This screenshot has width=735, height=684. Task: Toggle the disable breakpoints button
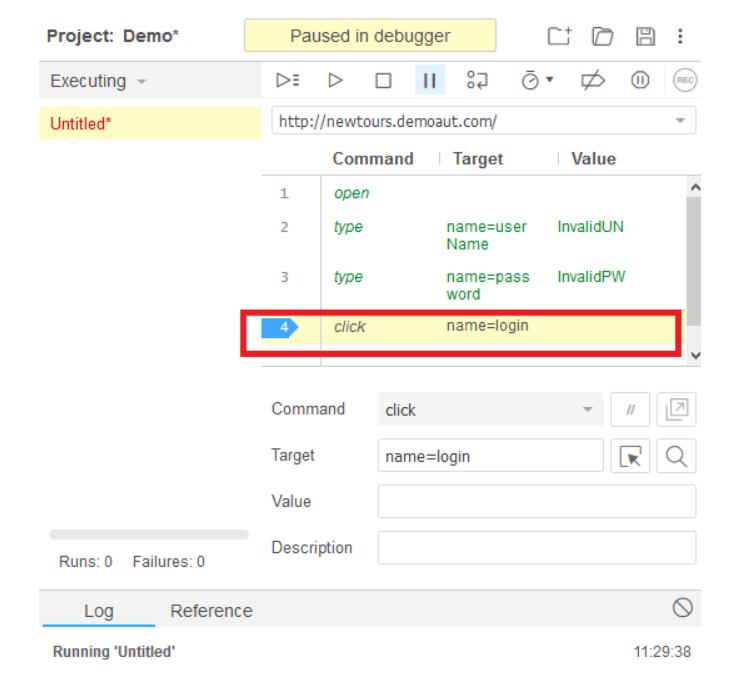pyautogui.click(x=593, y=81)
